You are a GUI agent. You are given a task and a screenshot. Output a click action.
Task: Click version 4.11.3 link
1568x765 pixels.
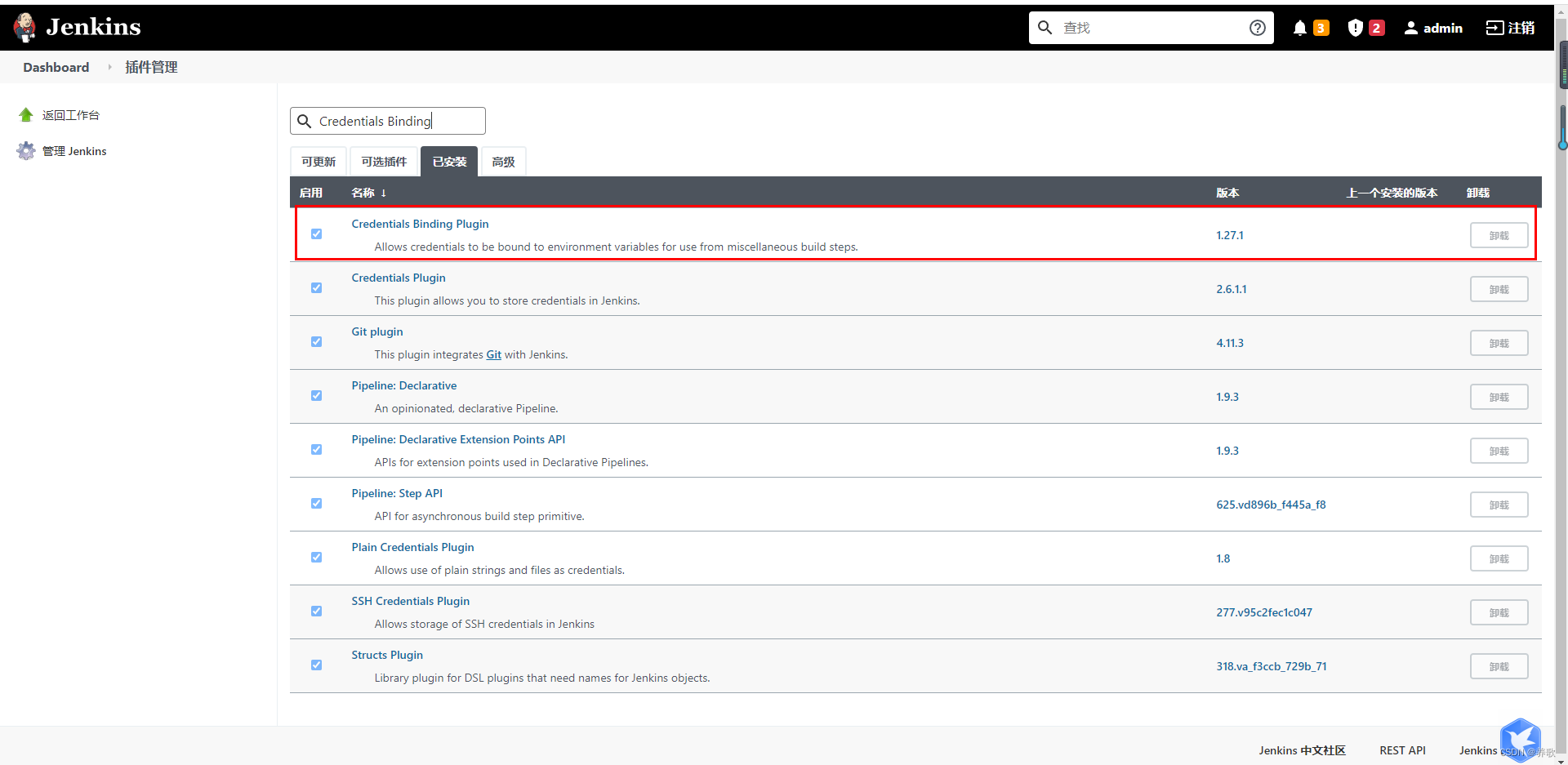1230,343
